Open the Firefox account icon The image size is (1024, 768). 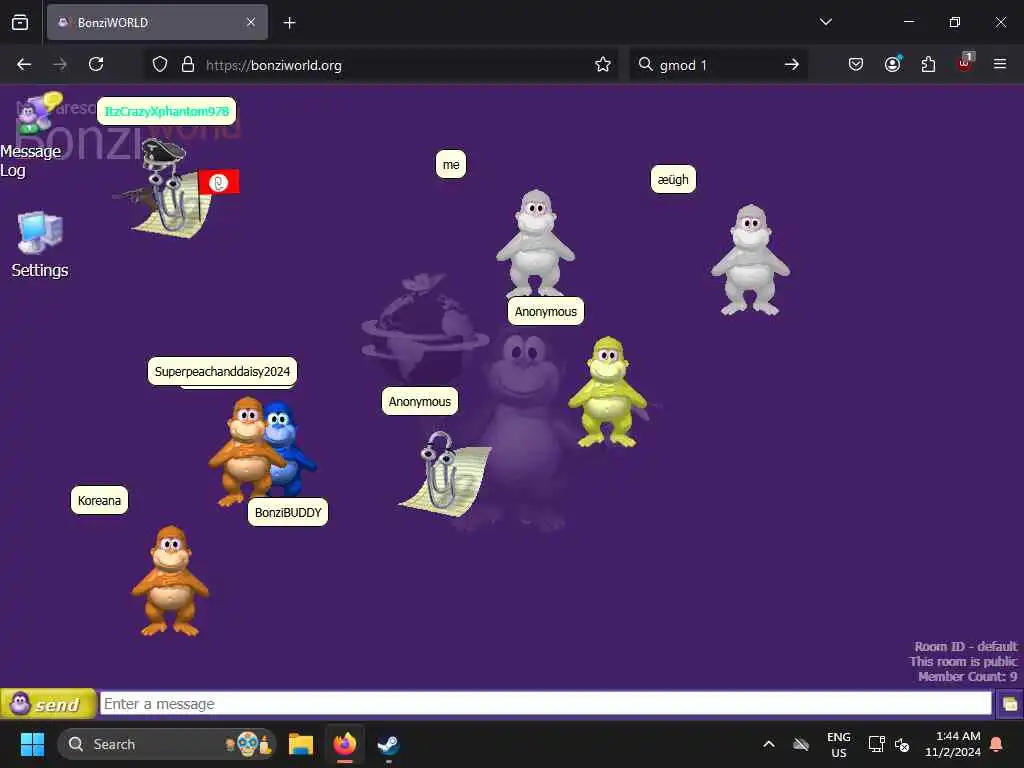coord(893,64)
